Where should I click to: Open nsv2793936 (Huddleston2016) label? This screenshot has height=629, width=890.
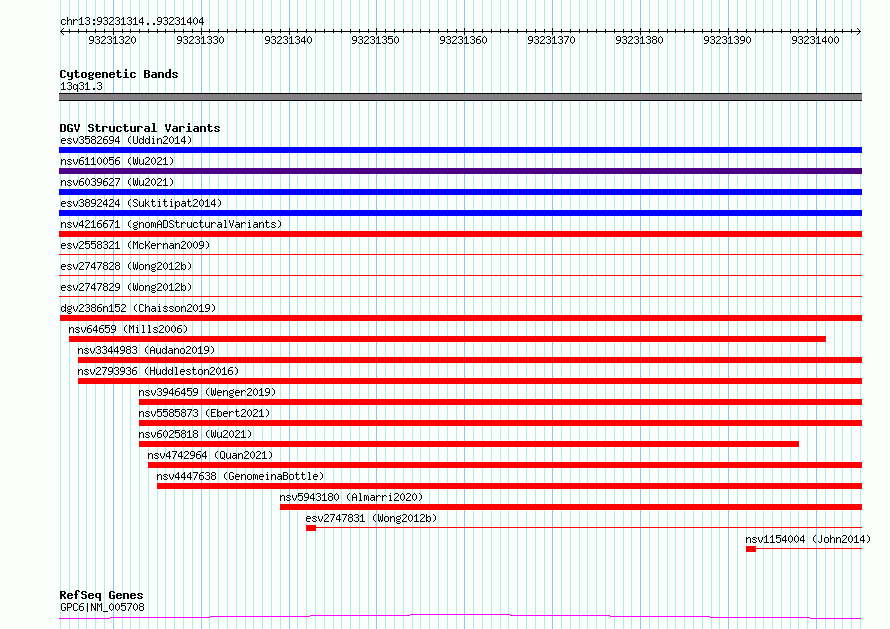[158, 371]
